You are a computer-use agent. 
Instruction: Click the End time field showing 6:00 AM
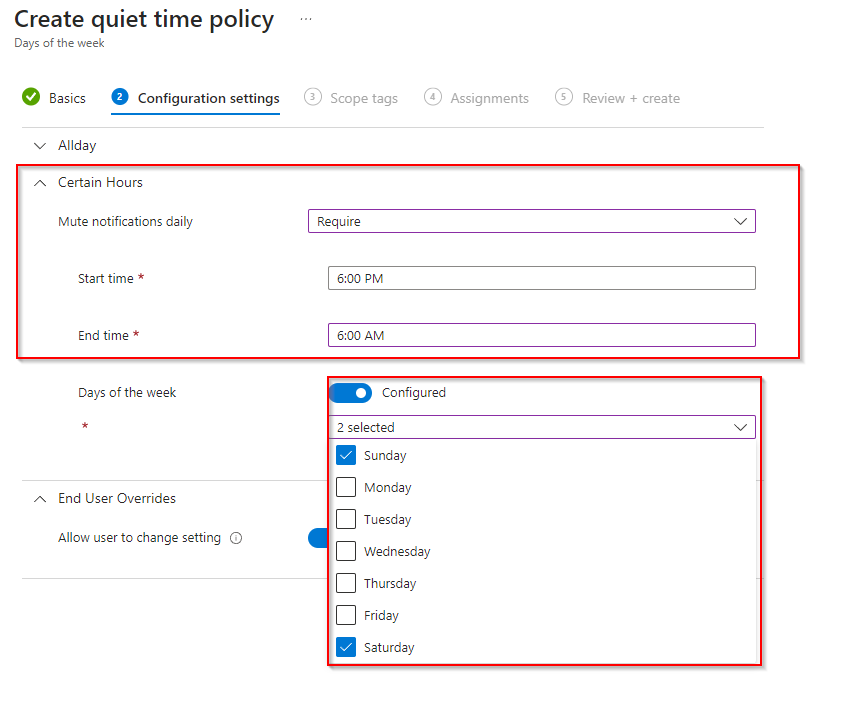pos(541,335)
